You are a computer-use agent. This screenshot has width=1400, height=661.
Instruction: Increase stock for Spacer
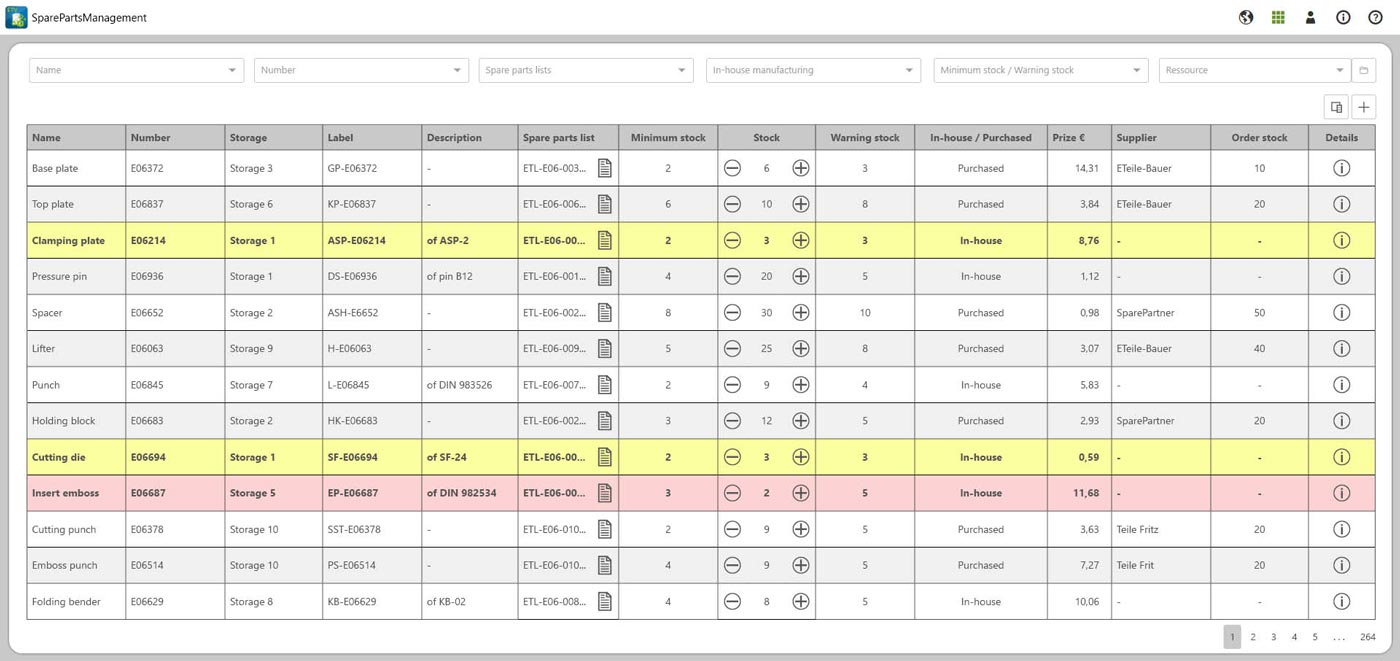[x=800, y=313]
